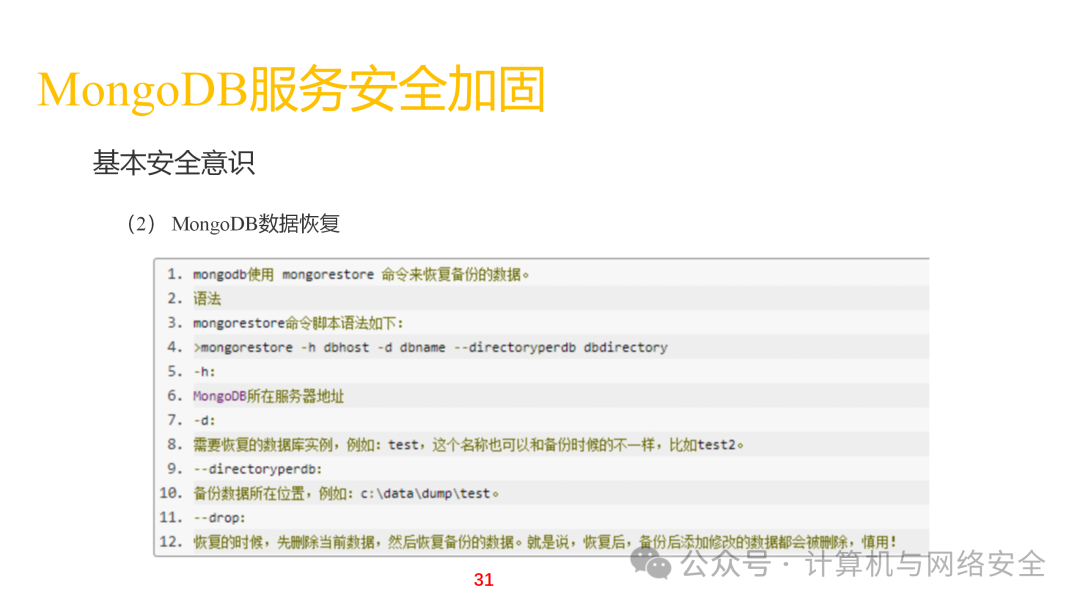
Task: Select line 11 option --drop:
Action: pyautogui.click(x=219, y=517)
